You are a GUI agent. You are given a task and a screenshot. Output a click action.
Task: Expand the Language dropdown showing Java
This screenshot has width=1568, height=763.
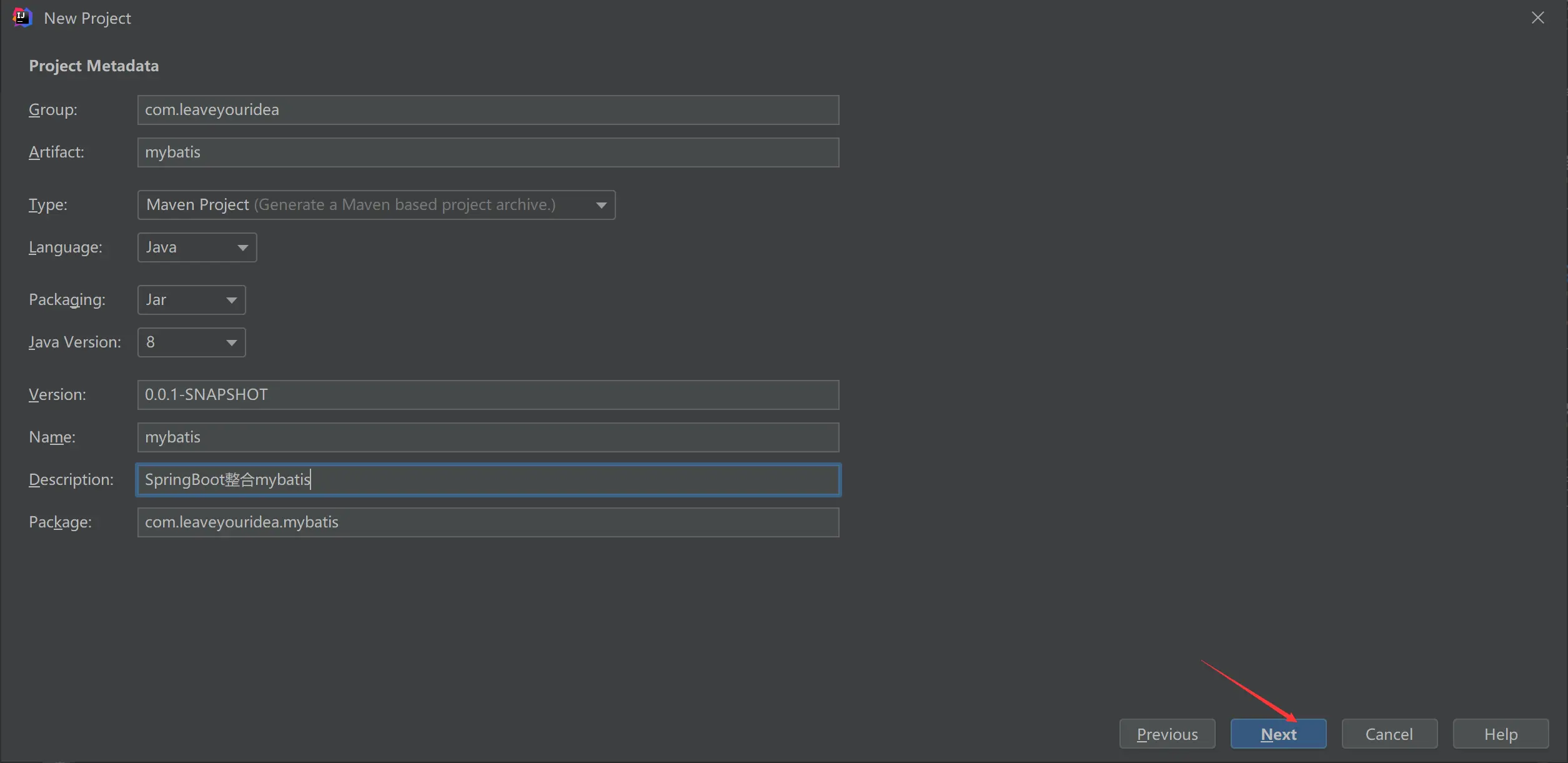196,247
